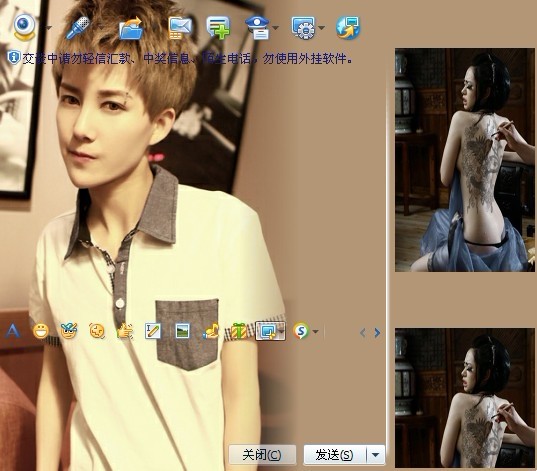This screenshot has height=471, width=537.
Task: Click the security warning text 交谈中请勿轻信汇款
Action: [76, 59]
